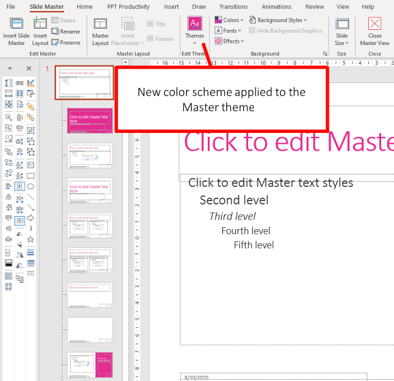394x381 pixels.
Task: Select the blank layout thumbnail
Action: tap(90, 330)
